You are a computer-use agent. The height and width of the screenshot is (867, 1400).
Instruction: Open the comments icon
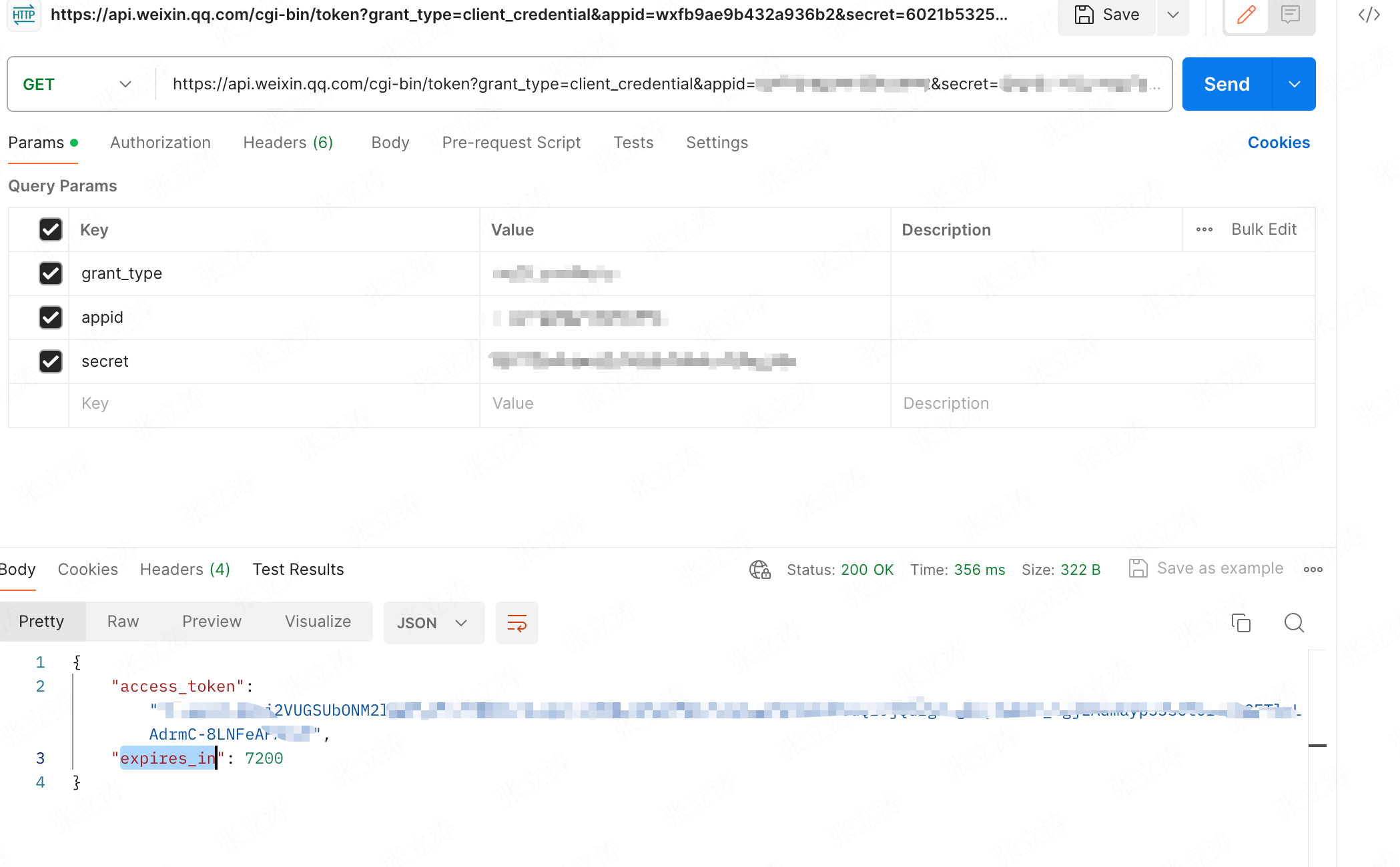pos(1291,15)
